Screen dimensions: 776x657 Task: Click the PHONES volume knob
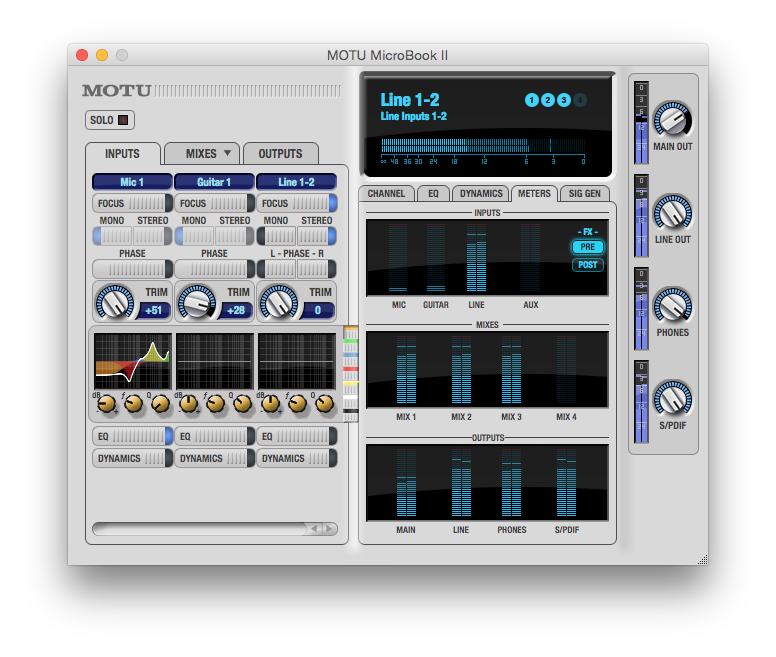click(x=672, y=306)
